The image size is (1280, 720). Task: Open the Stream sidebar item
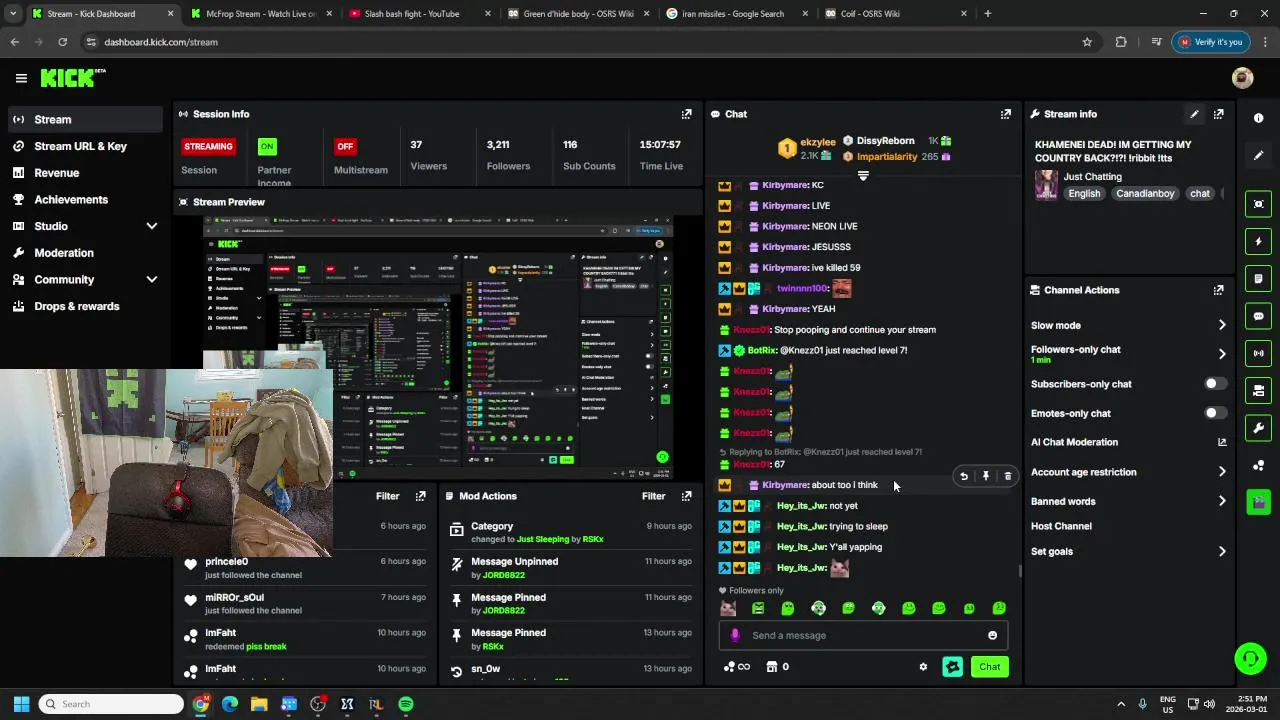(84, 119)
